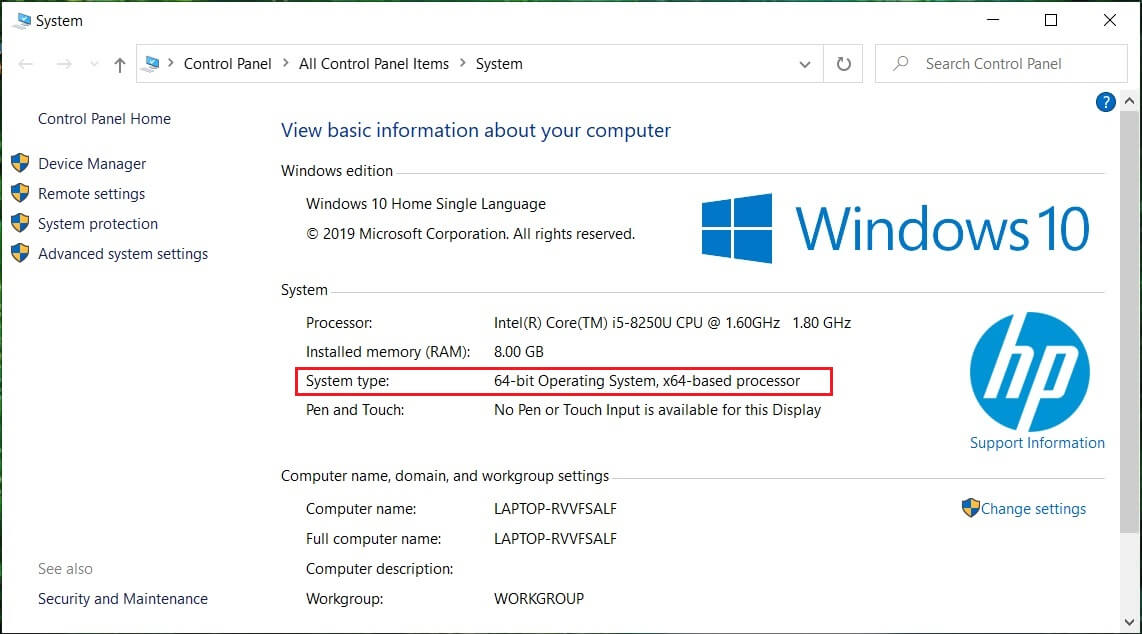Click the Back navigation arrow
The width and height of the screenshot is (1142, 634).
26,64
